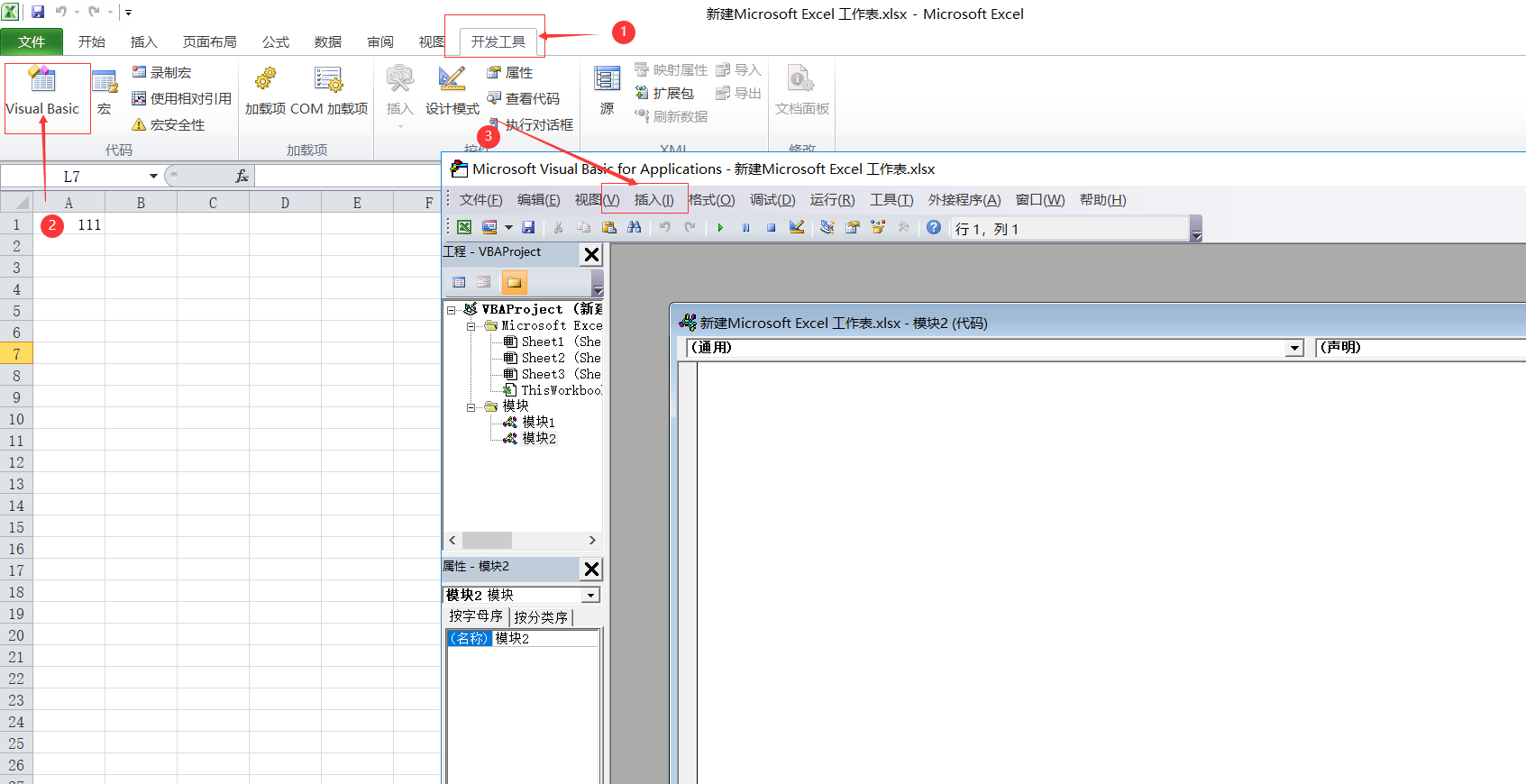Click the Reset stop icon

point(771,228)
